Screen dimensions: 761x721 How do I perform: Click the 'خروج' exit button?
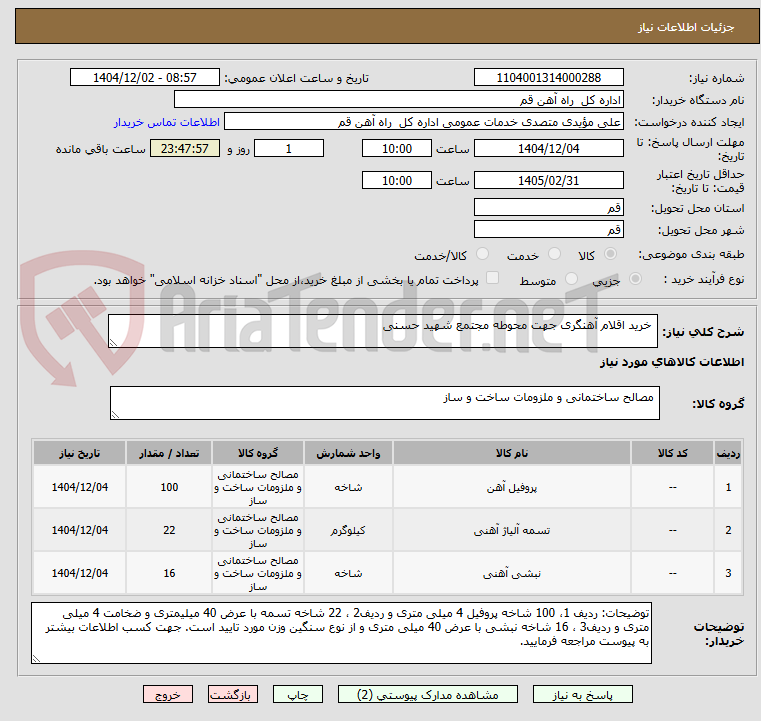click(168, 694)
